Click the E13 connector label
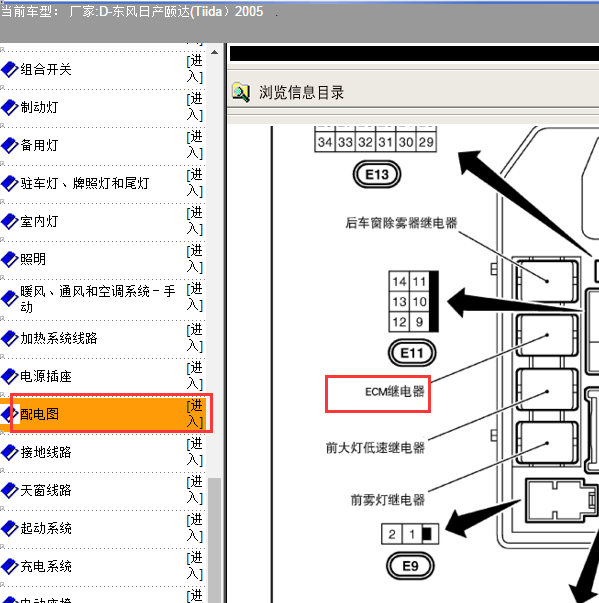 point(377,175)
